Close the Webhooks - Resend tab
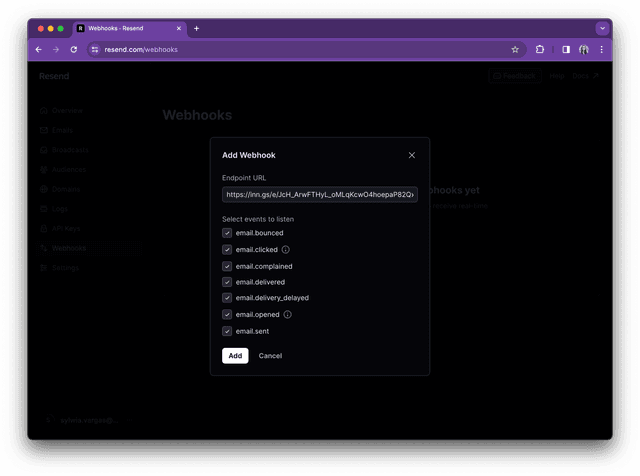The image size is (640, 476). (179, 29)
